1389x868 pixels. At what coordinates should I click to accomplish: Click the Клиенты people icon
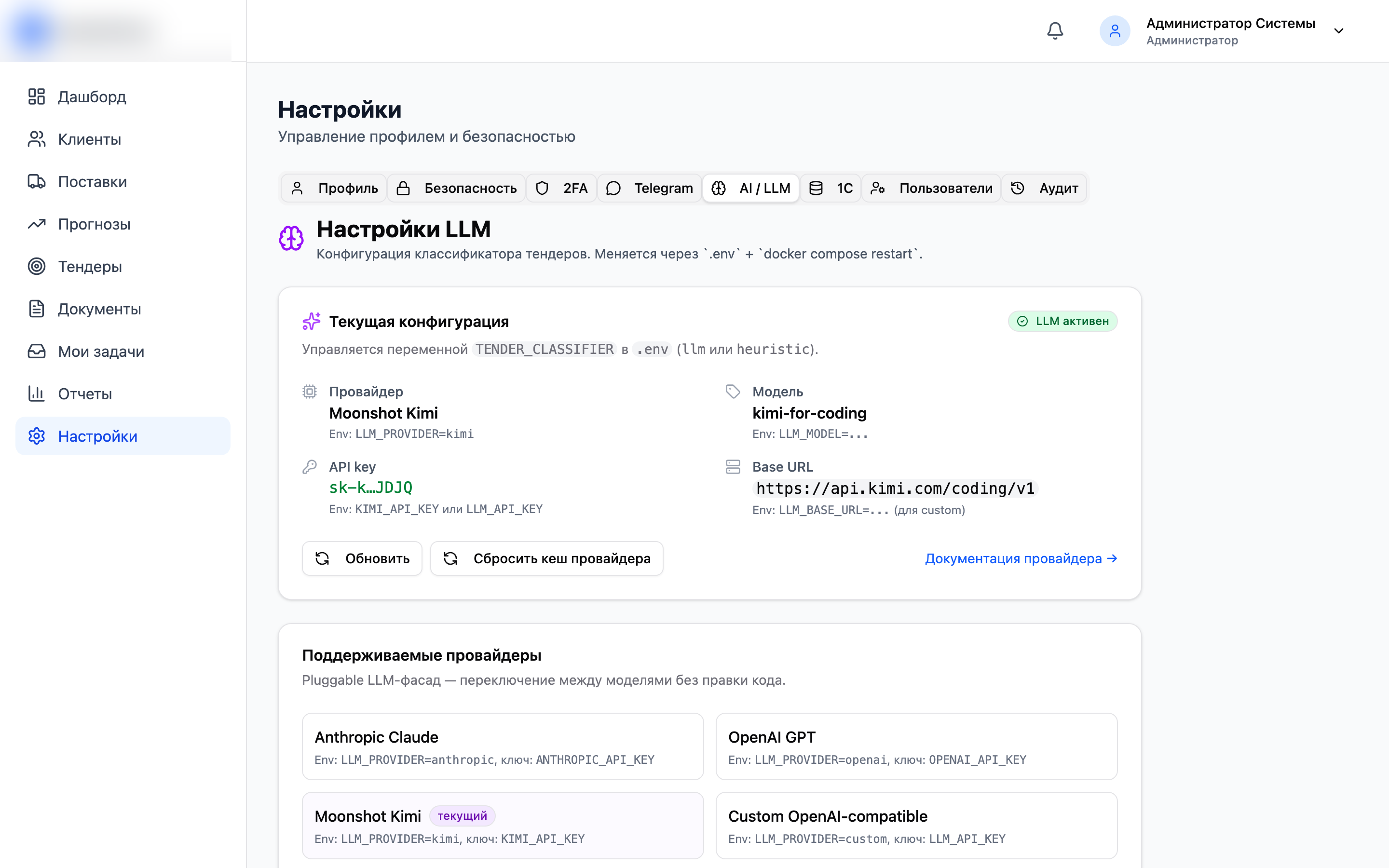[x=37, y=139]
